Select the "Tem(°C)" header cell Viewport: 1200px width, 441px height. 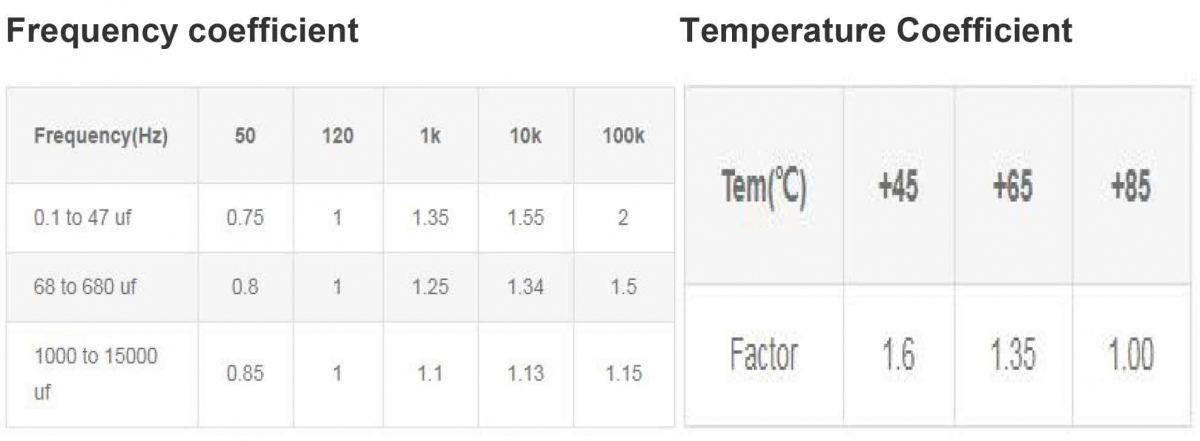click(x=763, y=187)
